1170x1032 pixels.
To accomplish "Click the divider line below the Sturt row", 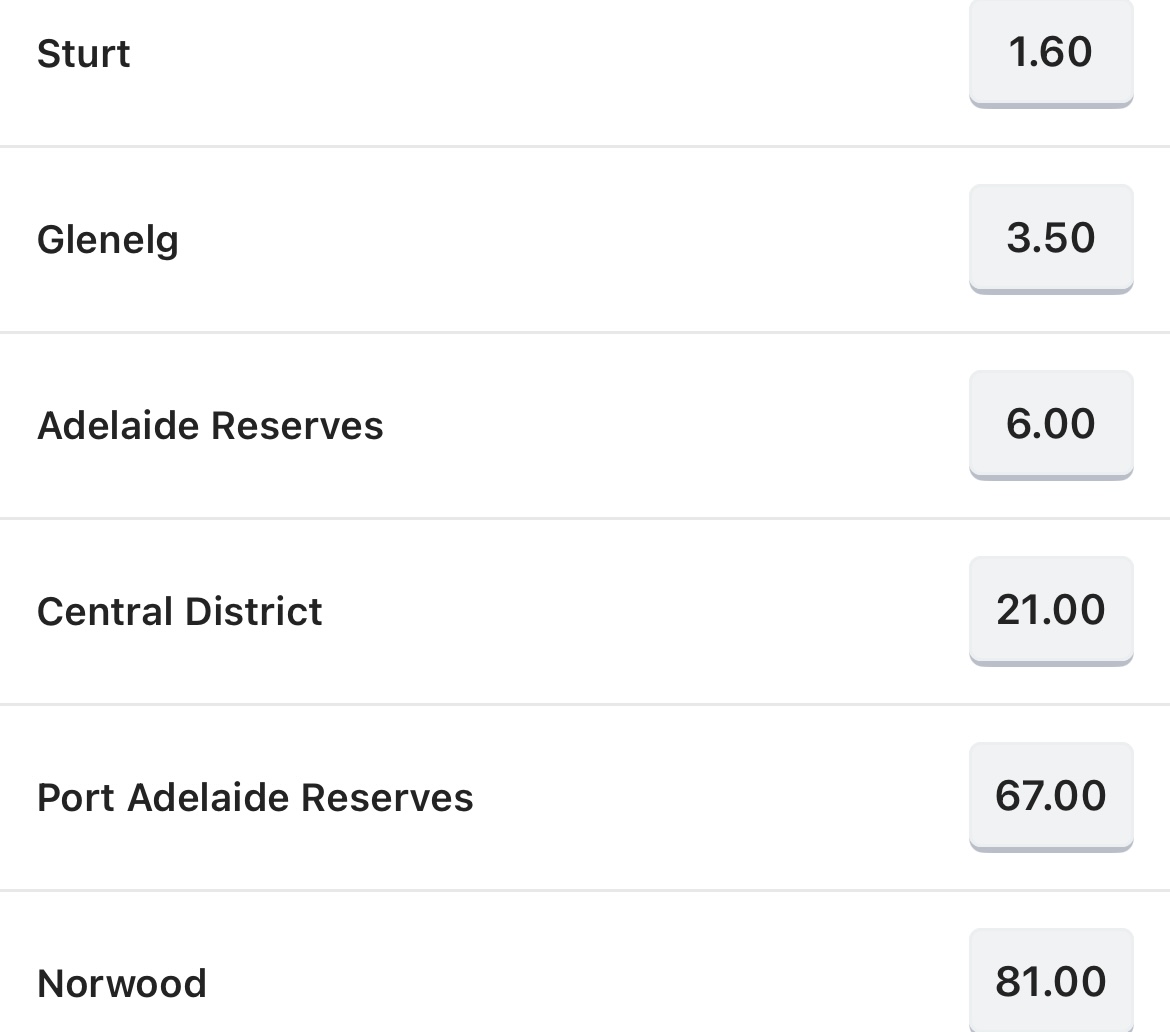I will (585, 146).
